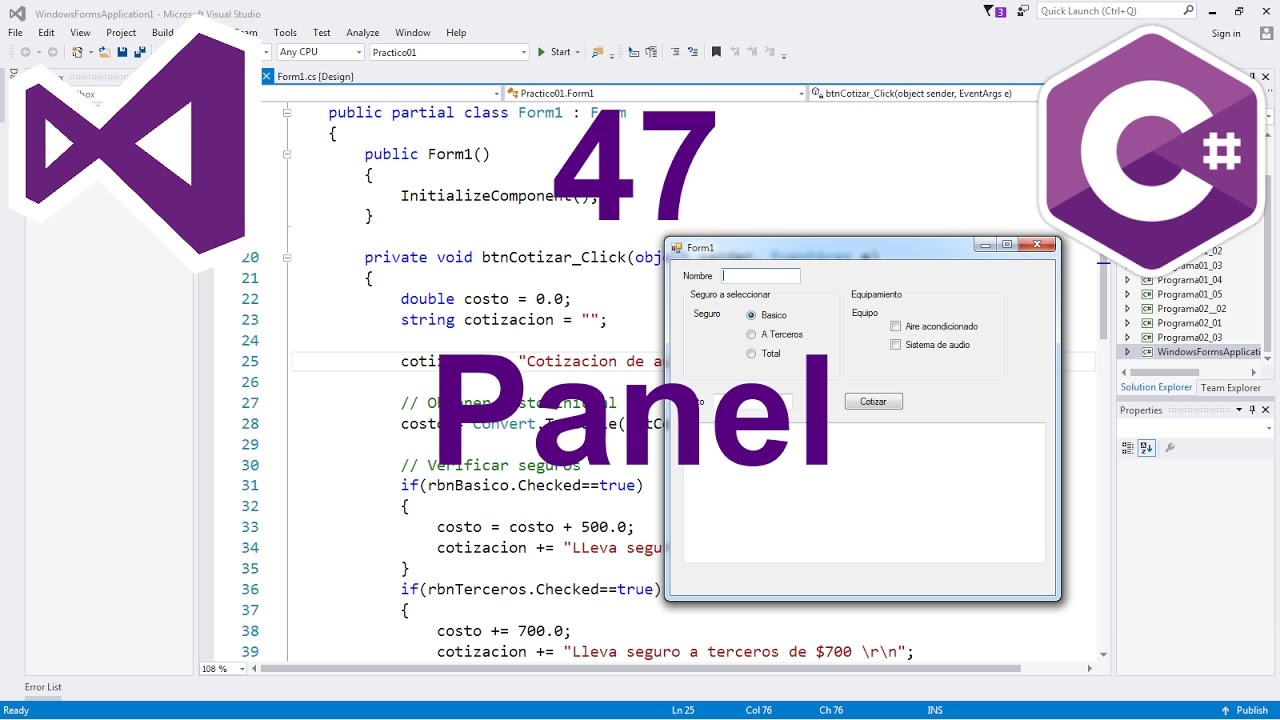The height and width of the screenshot is (720, 1280).
Task: Click the Quick Launch magnifier icon
Action: tap(1189, 10)
